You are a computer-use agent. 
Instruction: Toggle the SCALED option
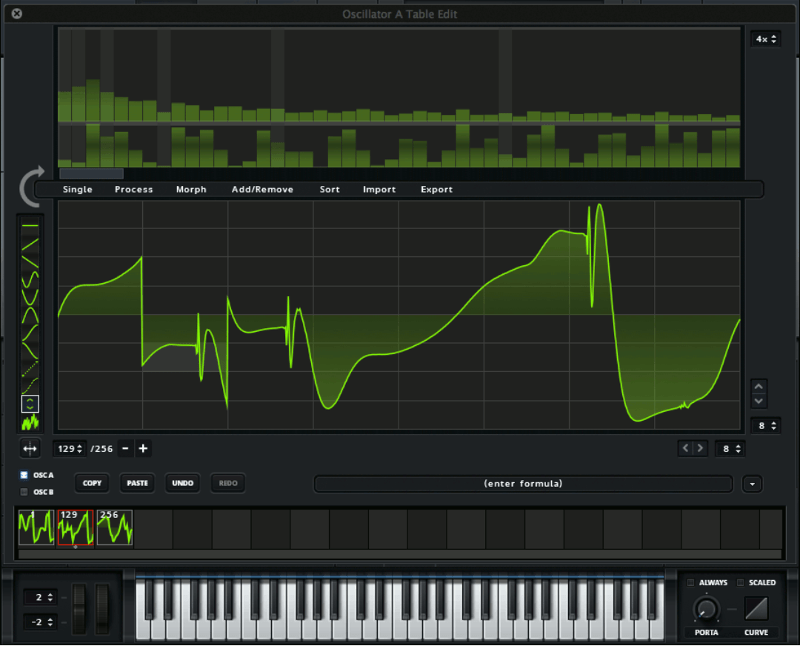tap(740, 582)
